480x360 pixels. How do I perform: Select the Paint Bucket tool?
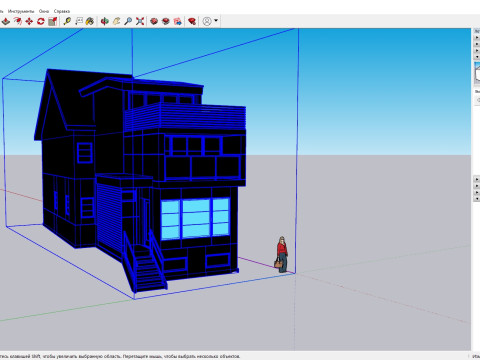90,22
